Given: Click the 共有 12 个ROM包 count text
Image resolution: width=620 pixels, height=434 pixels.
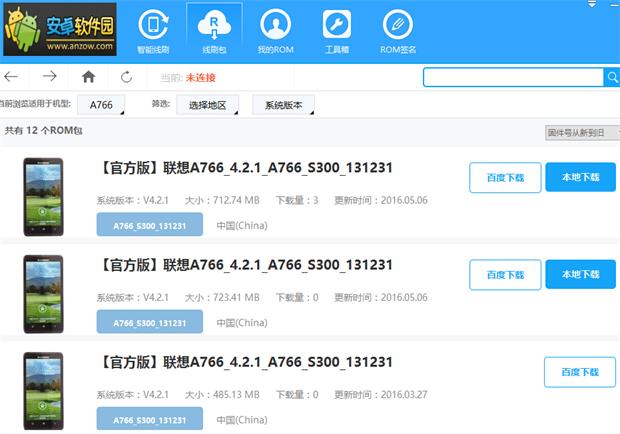Looking at the screenshot, I should 43,130.
